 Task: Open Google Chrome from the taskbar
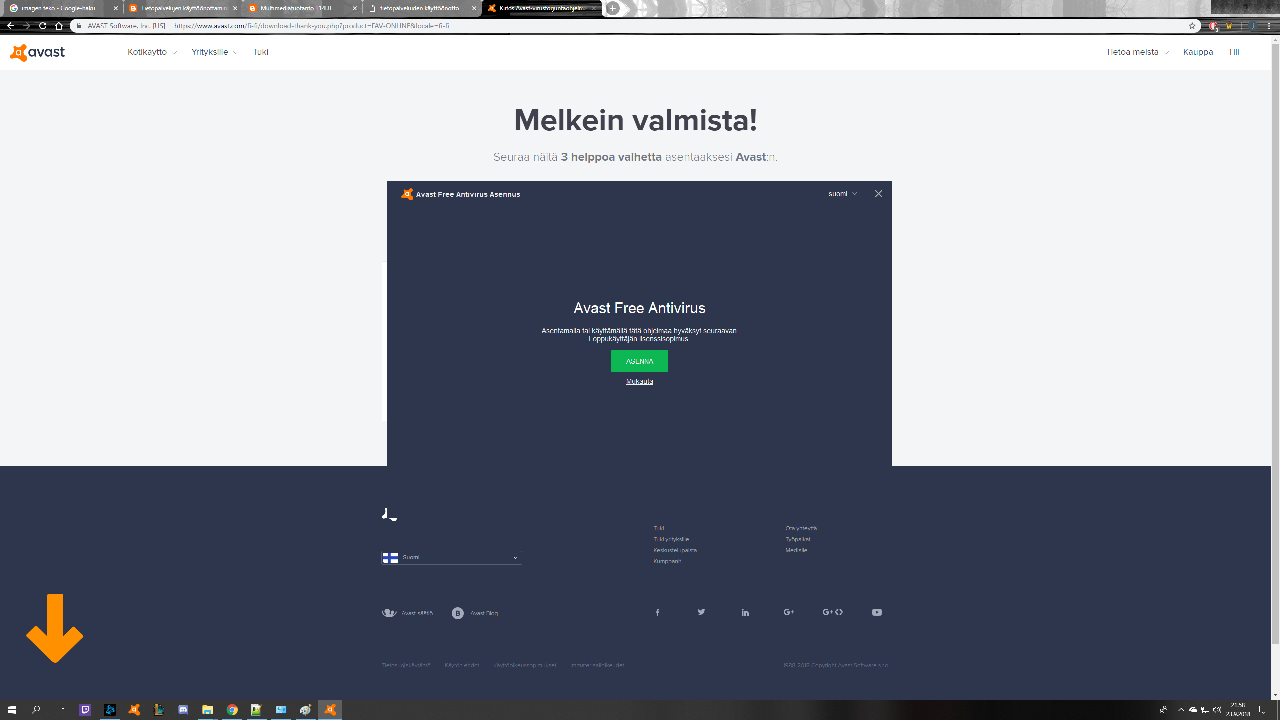point(232,710)
